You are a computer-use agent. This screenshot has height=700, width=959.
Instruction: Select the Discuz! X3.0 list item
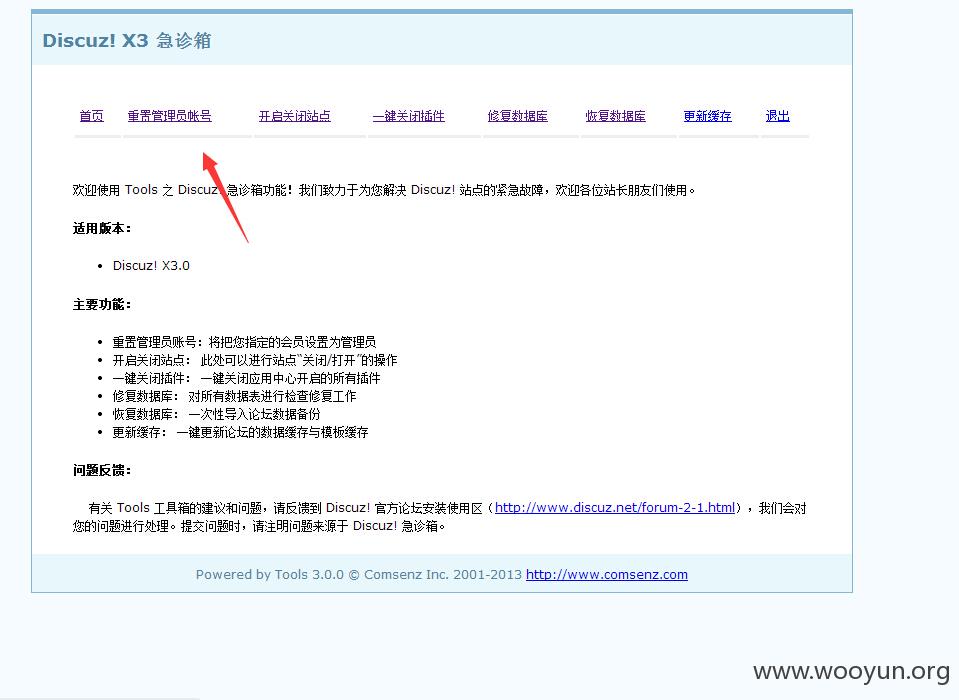(151, 266)
